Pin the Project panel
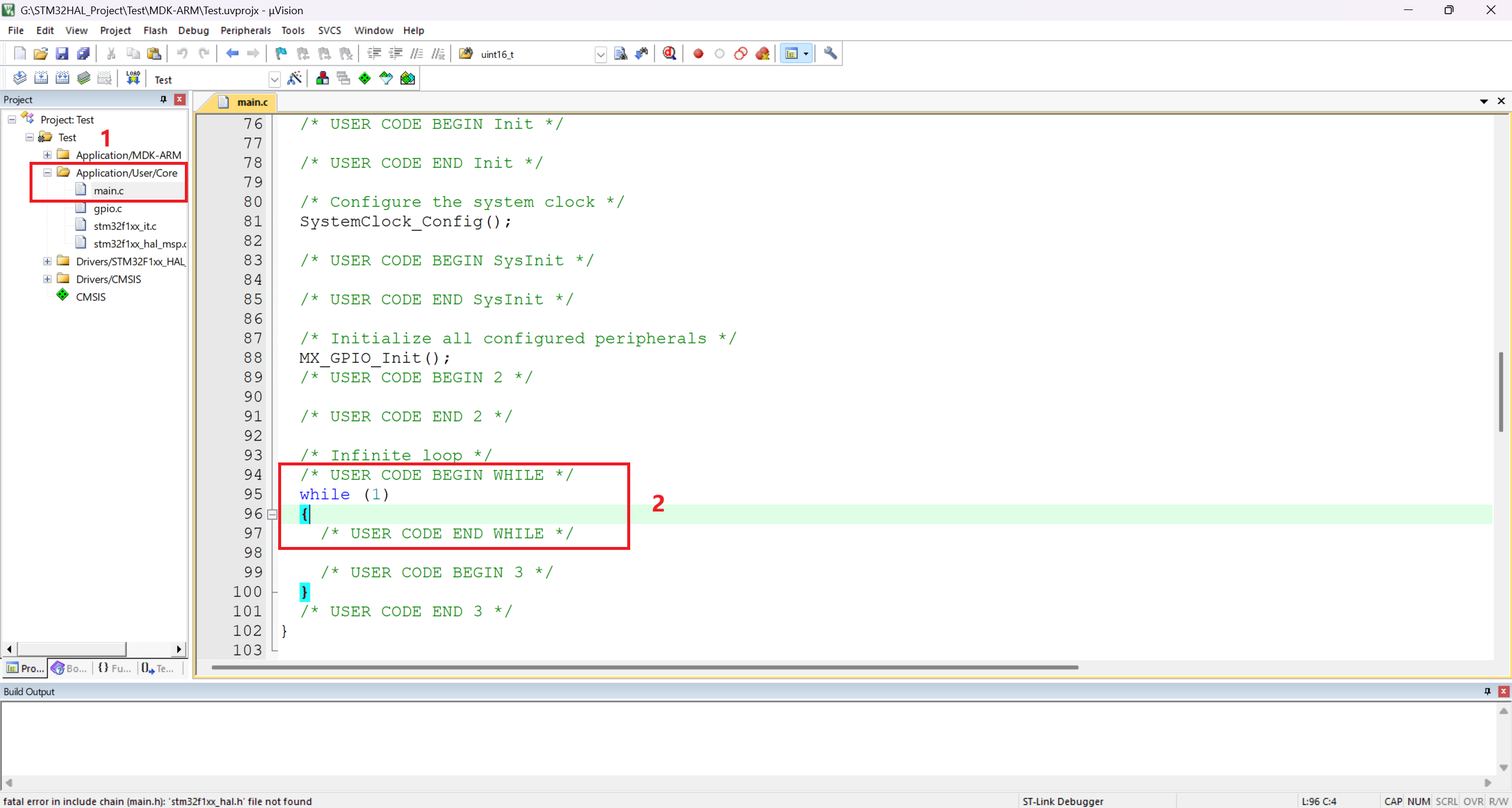Viewport: 1512px width, 808px height. pyautogui.click(x=164, y=99)
